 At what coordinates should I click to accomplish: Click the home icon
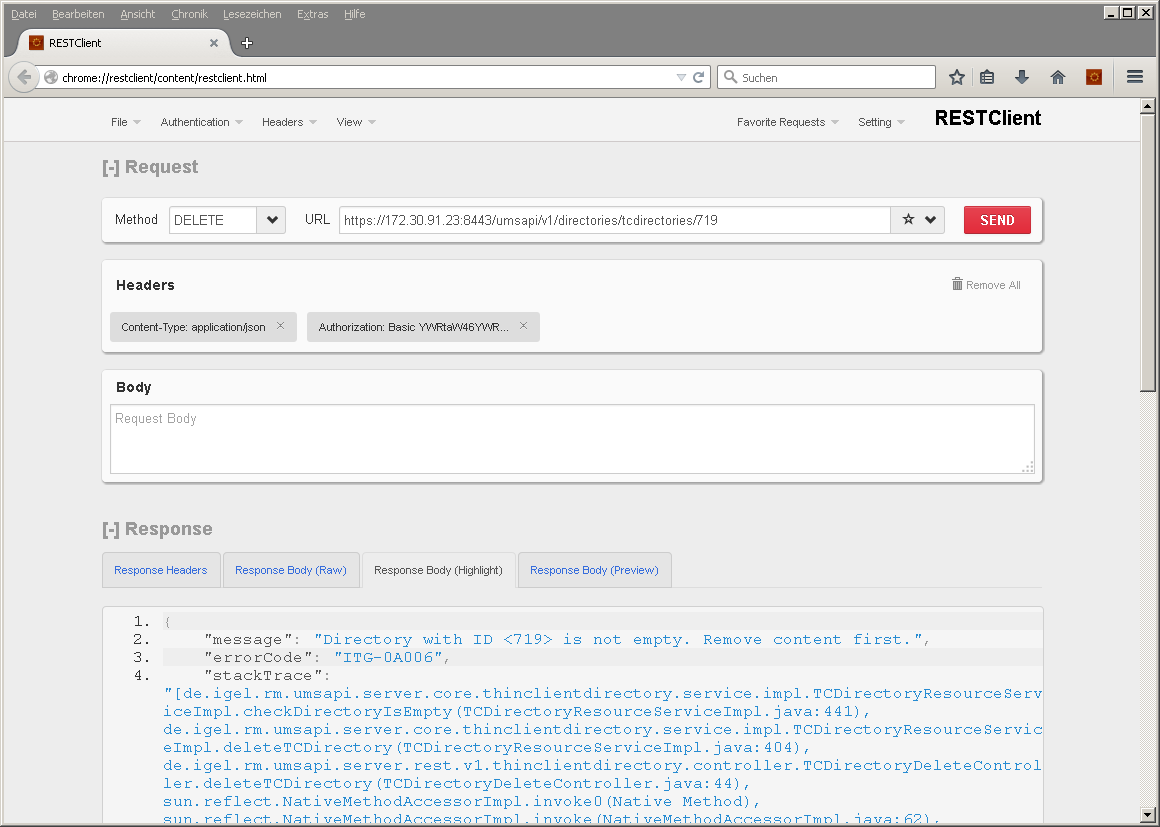point(1057,76)
